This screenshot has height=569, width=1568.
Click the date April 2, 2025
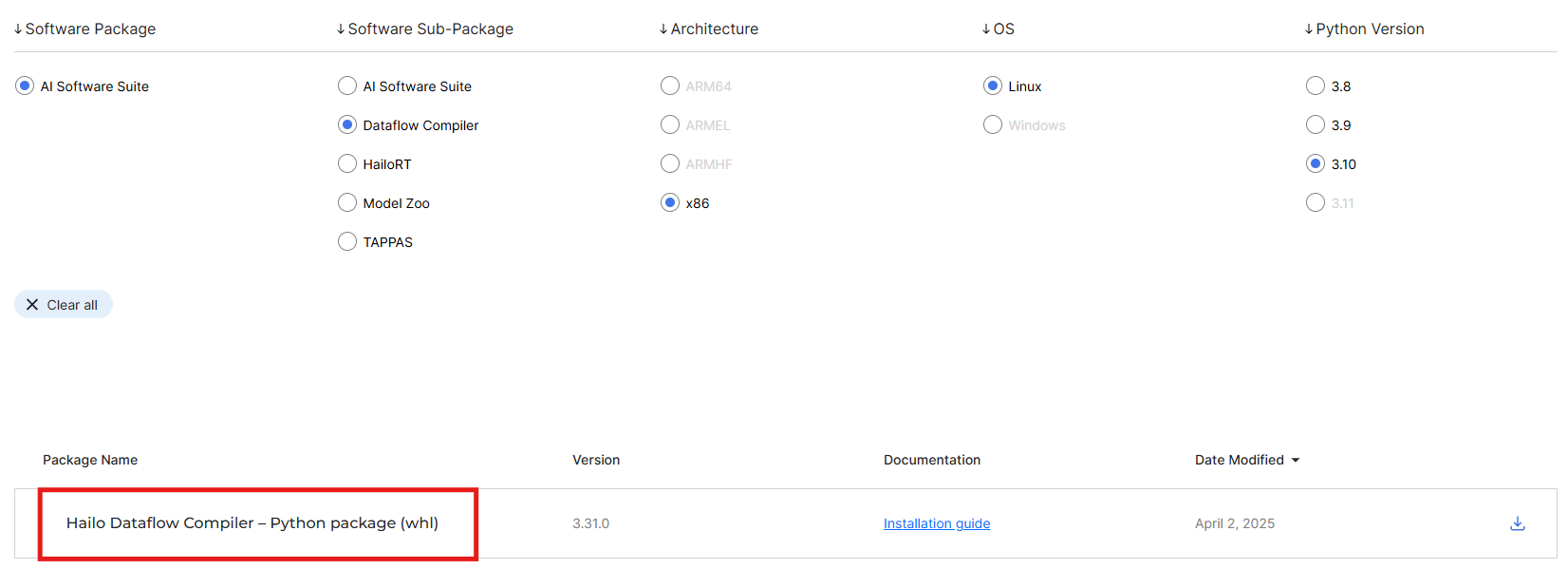1235,523
